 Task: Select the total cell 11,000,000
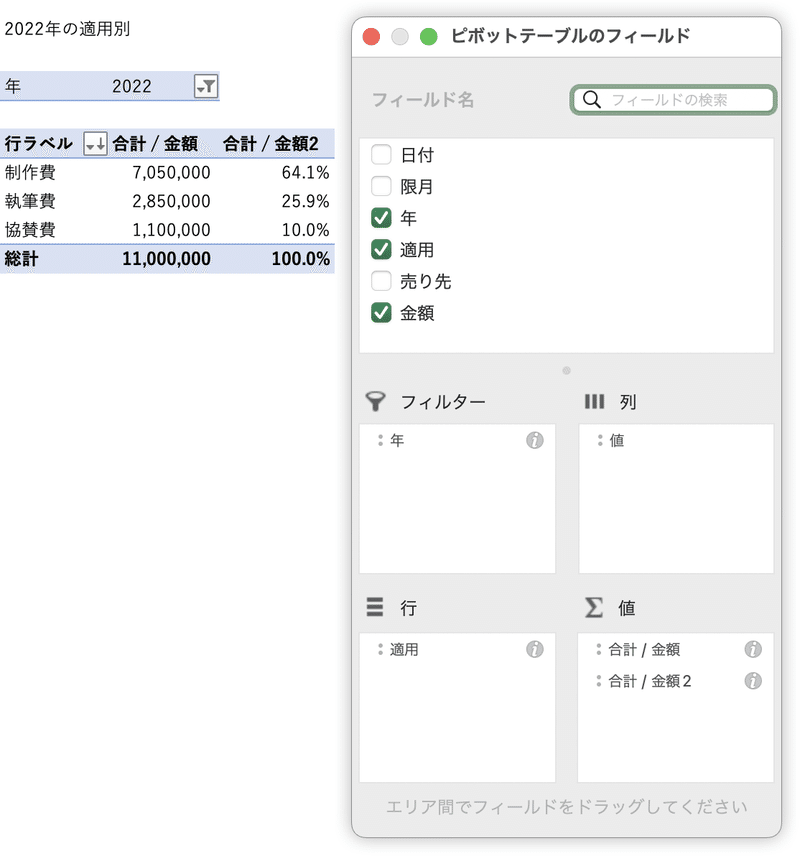click(162, 259)
